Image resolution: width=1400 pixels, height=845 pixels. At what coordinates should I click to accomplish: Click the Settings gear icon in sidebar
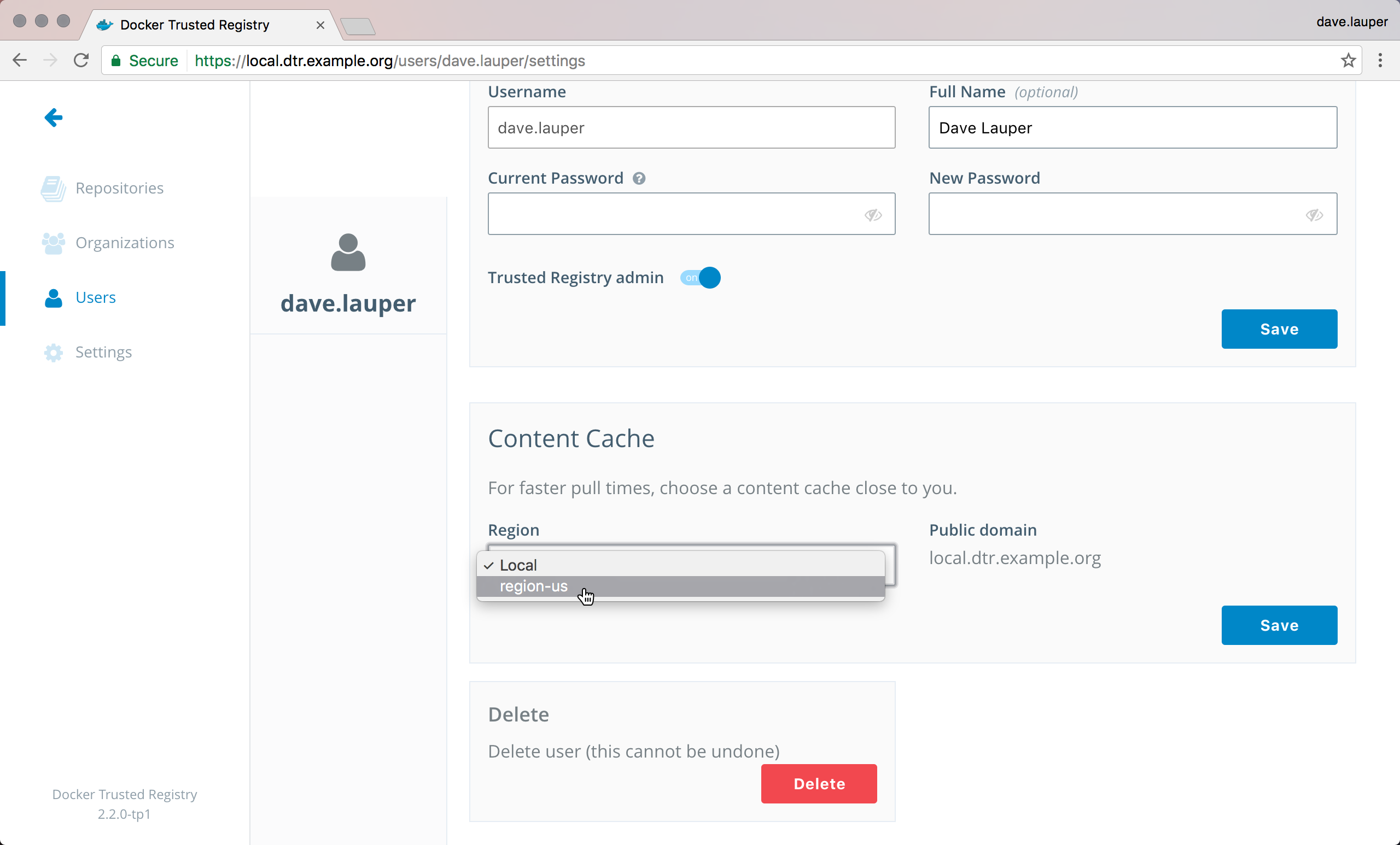pos(54,353)
